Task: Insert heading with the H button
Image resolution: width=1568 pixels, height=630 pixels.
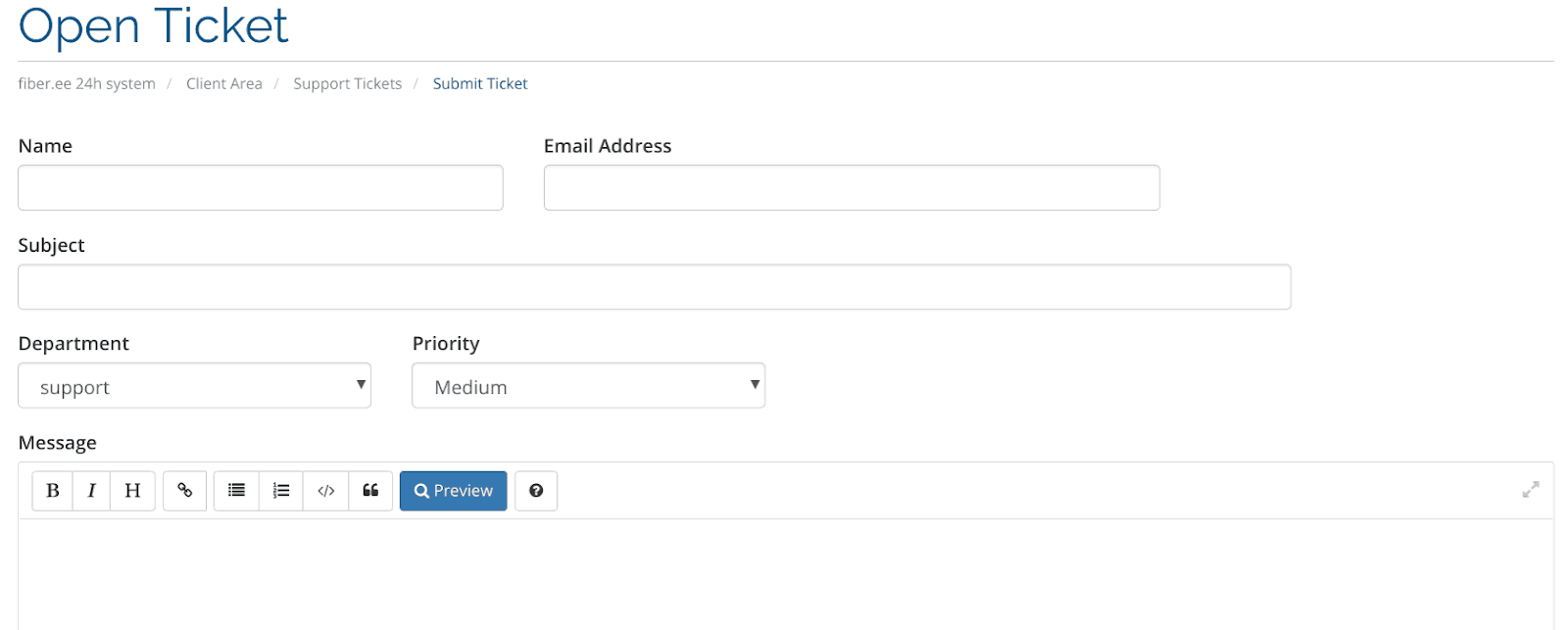Action: coord(132,491)
